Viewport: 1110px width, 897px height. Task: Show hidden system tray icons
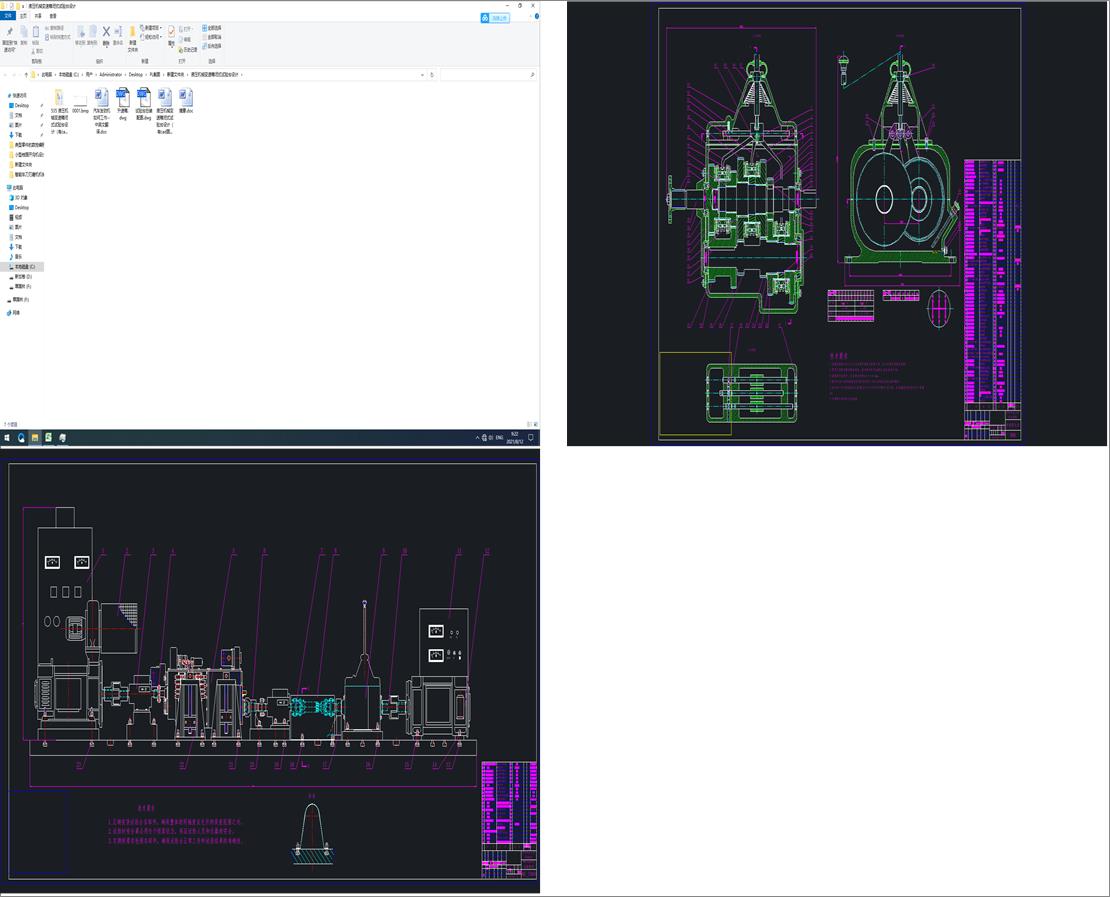(x=477, y=438)
